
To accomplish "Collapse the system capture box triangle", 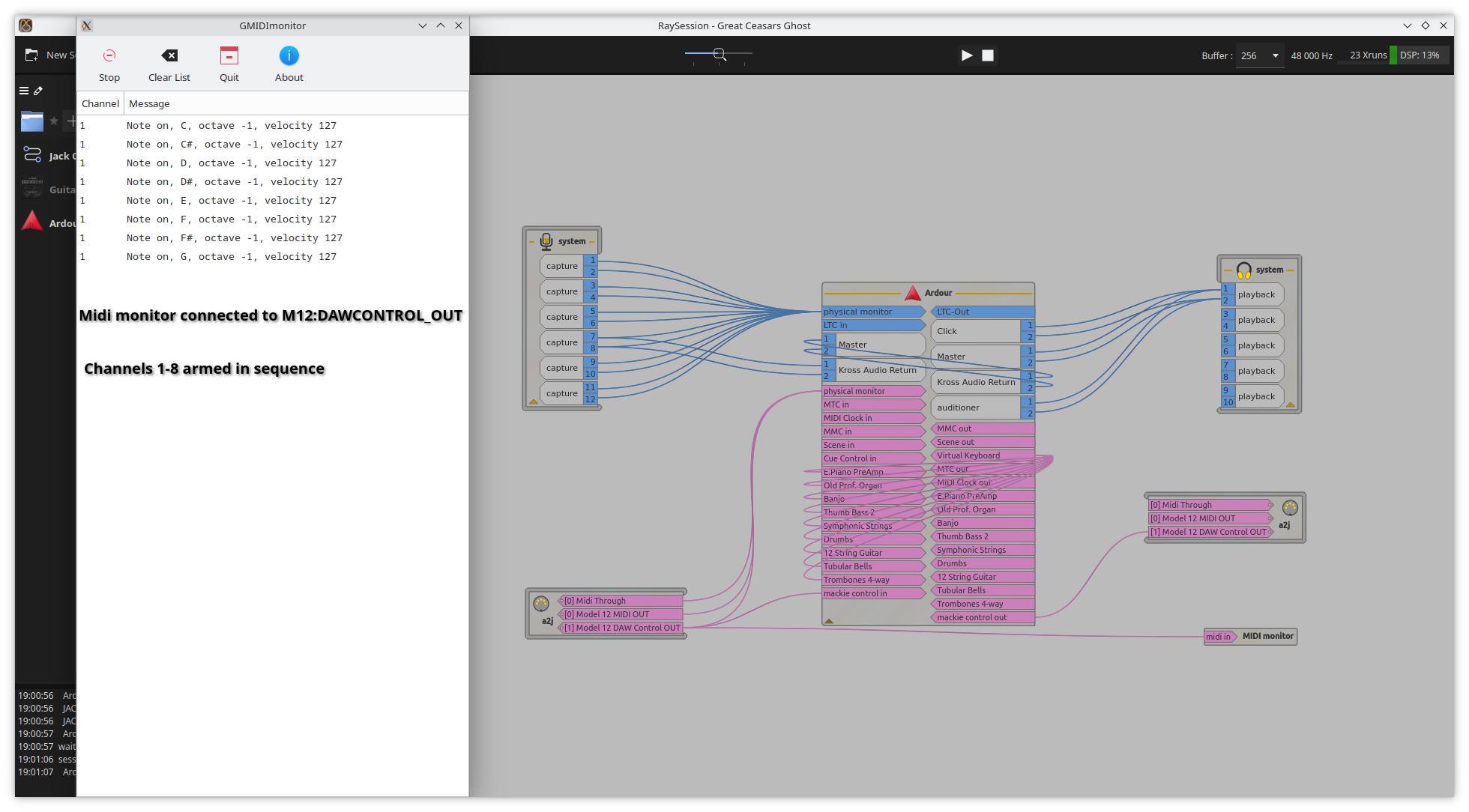I will 534,402.
